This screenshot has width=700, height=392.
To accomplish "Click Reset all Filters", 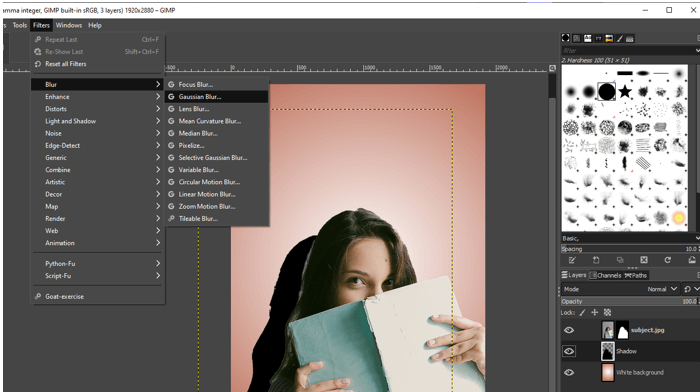I will pyautogui.click(x=97, y=64).
